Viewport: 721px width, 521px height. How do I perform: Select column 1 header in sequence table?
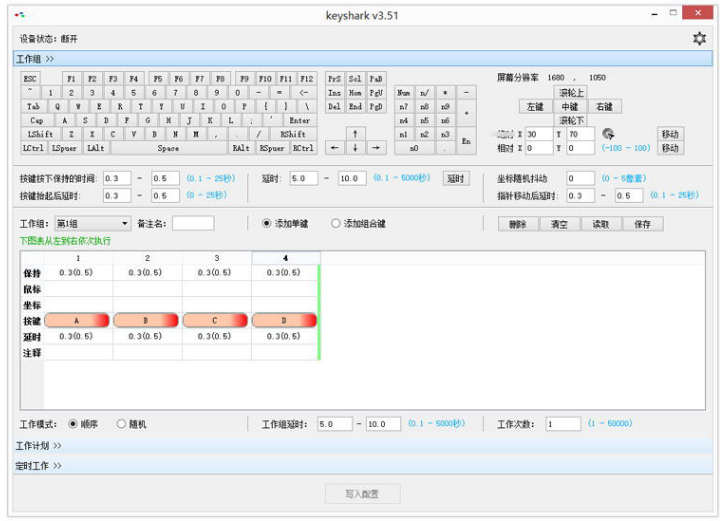(78, 258)
